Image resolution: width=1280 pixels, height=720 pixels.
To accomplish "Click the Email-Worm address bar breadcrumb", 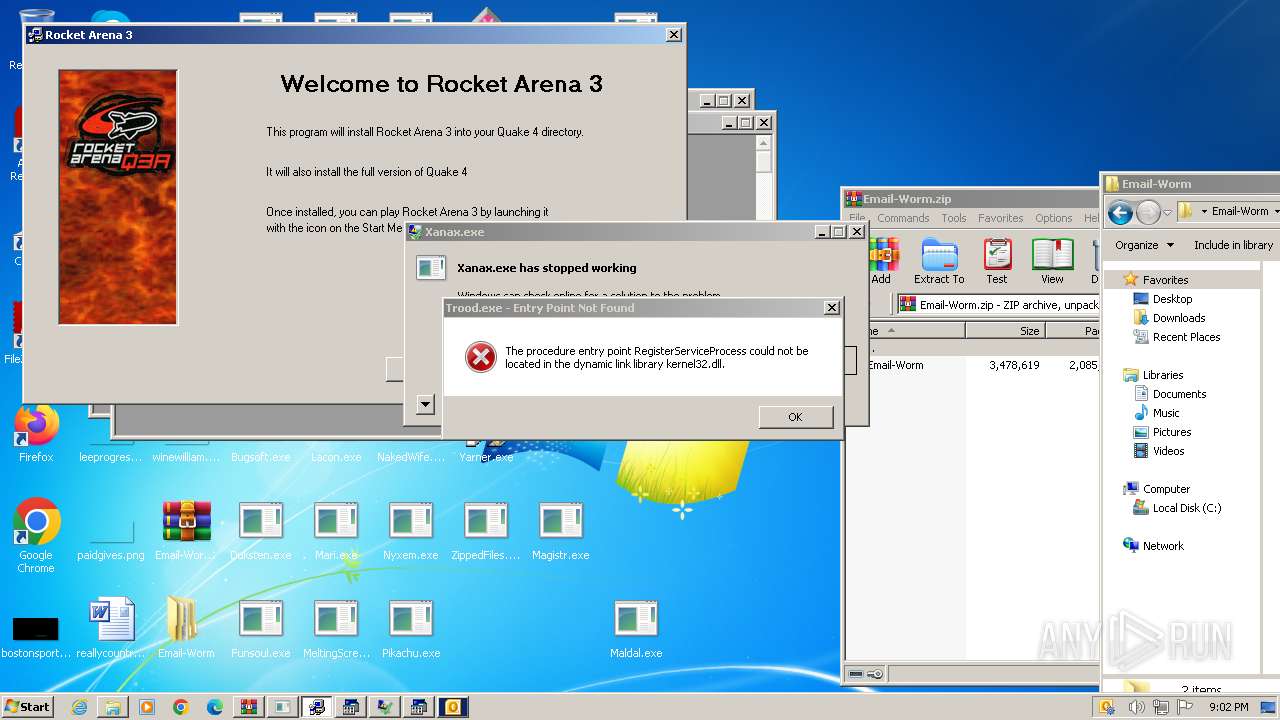I will coord(1240,211).
